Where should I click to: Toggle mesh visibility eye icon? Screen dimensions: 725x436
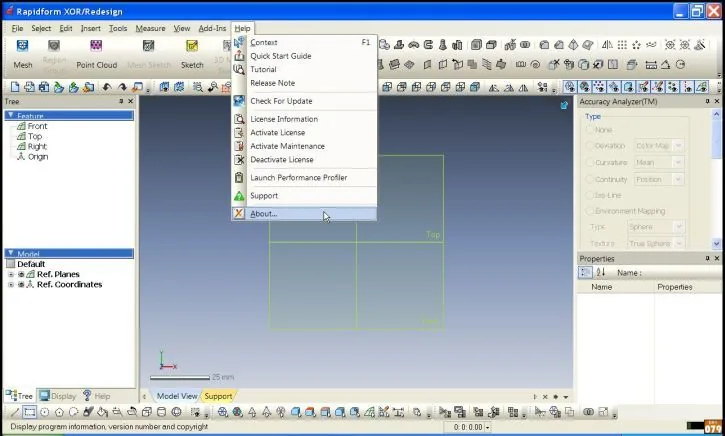tap(570, 87)
